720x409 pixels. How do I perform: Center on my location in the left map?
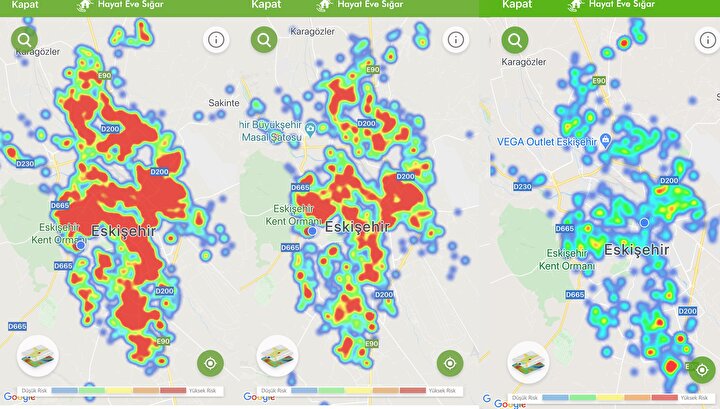tap(210, 362)
